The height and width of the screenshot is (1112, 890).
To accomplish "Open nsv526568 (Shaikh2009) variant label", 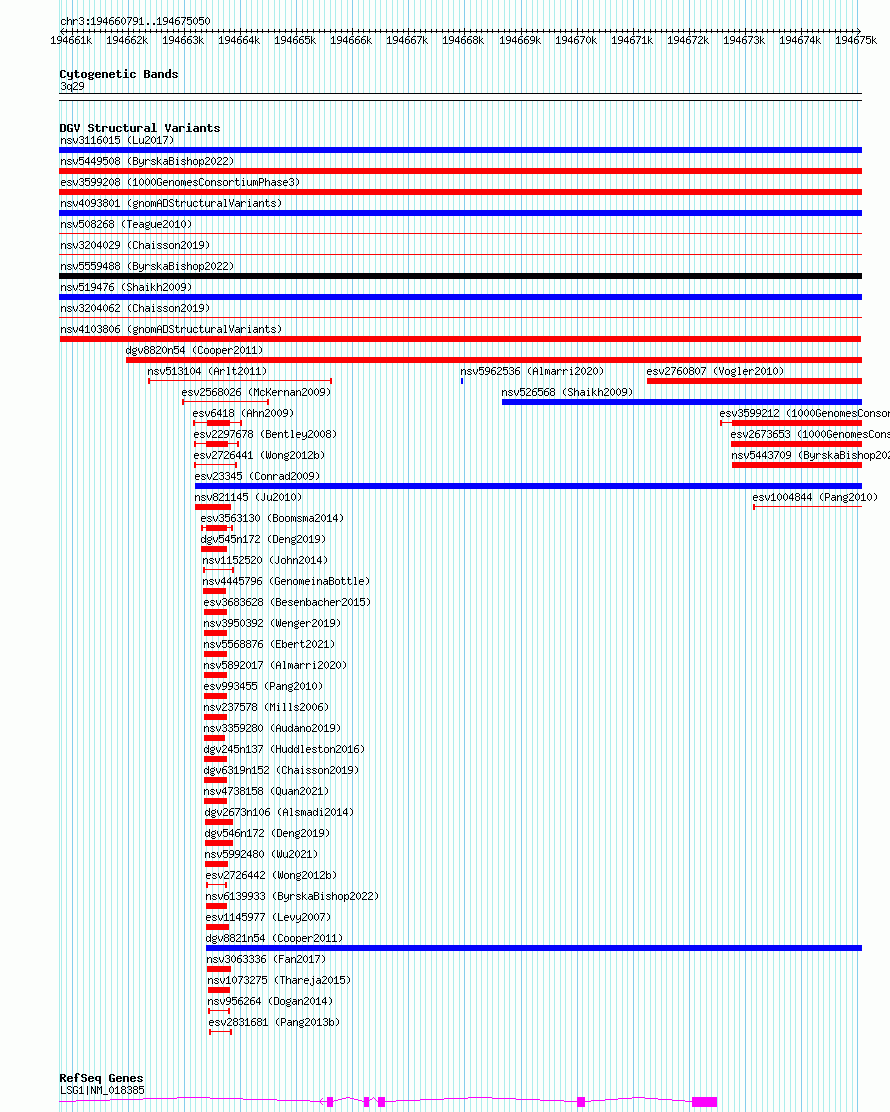I will [x=567, y=392].
